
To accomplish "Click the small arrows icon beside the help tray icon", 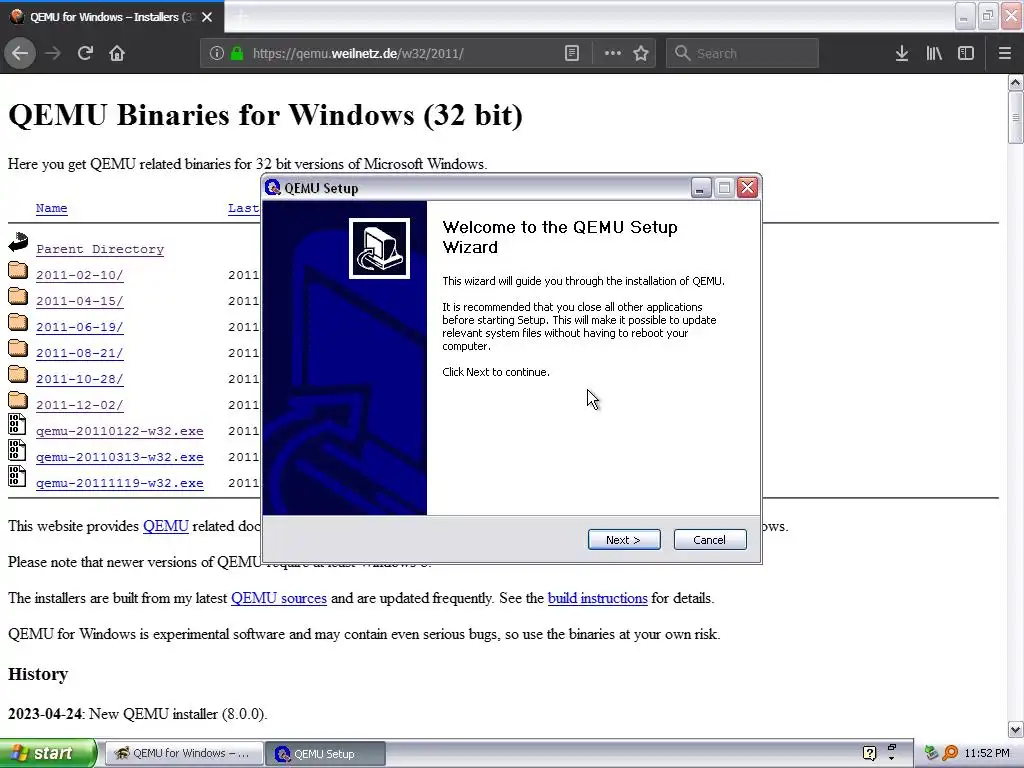I will 891,752.
